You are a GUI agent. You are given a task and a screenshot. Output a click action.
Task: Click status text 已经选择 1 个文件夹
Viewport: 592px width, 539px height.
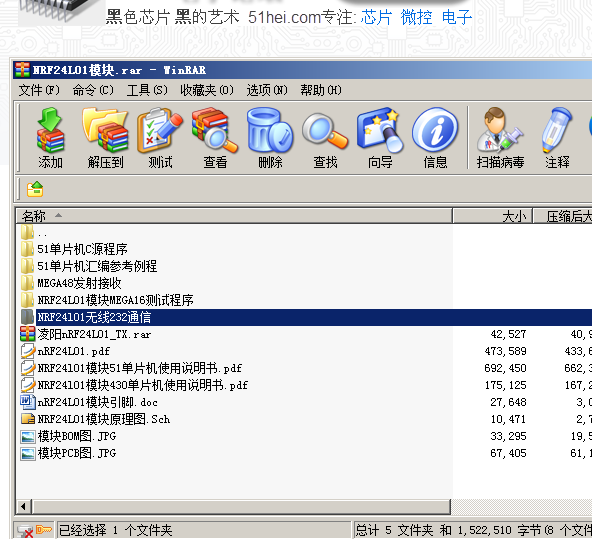[x=116, y=530]
